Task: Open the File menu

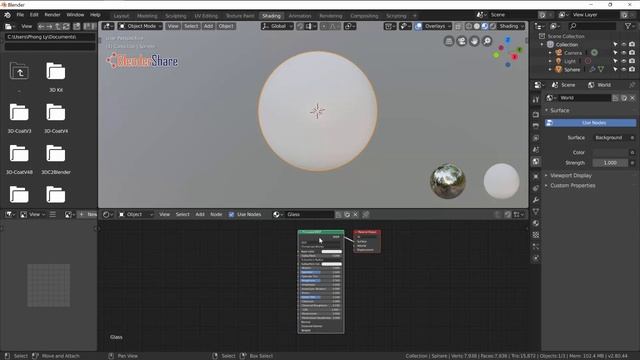Action: pos(20,15)
